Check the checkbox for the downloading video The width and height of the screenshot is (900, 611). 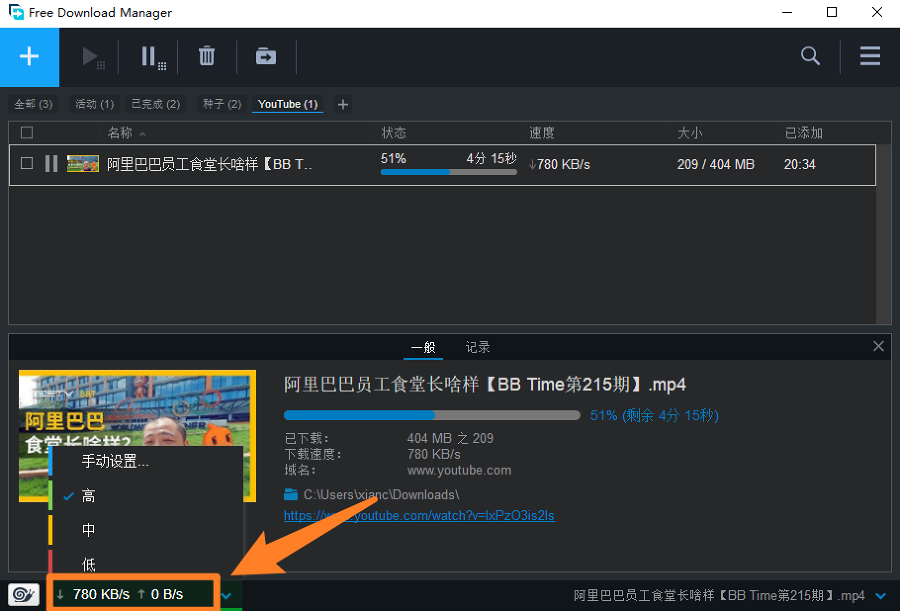pos(27,163)
